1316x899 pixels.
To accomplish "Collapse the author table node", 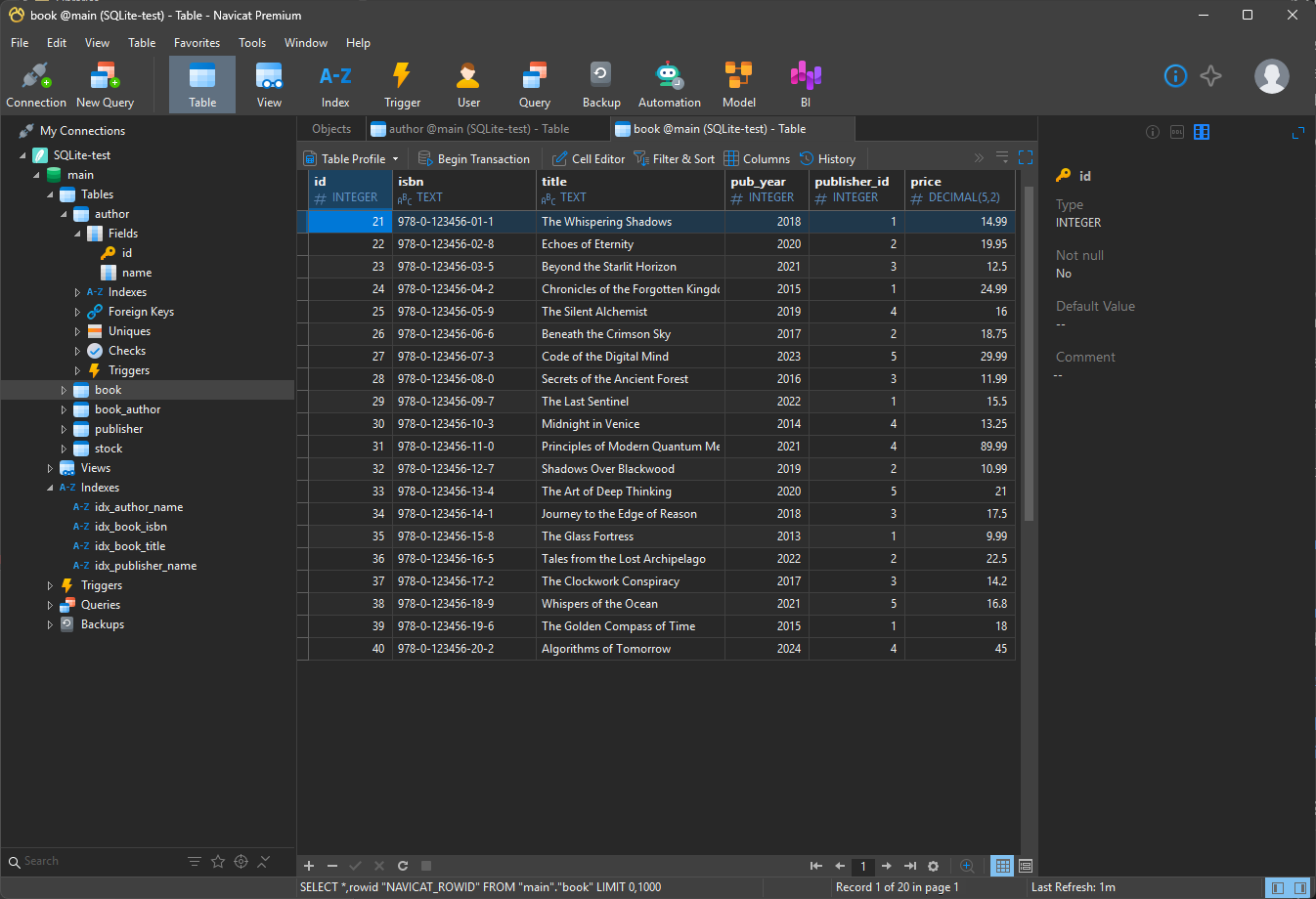I will coord(64,214).
